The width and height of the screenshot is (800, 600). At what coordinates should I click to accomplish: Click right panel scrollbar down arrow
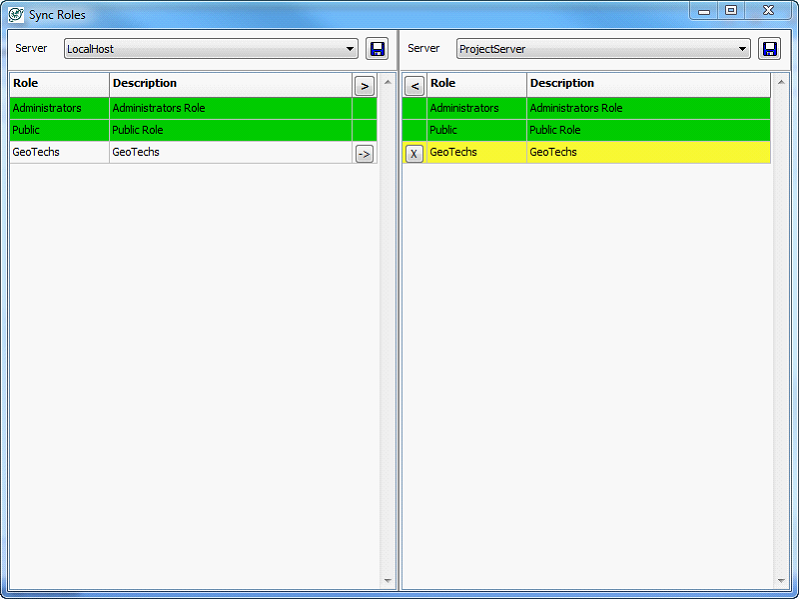pyautogui.click(x=780, y=581)
